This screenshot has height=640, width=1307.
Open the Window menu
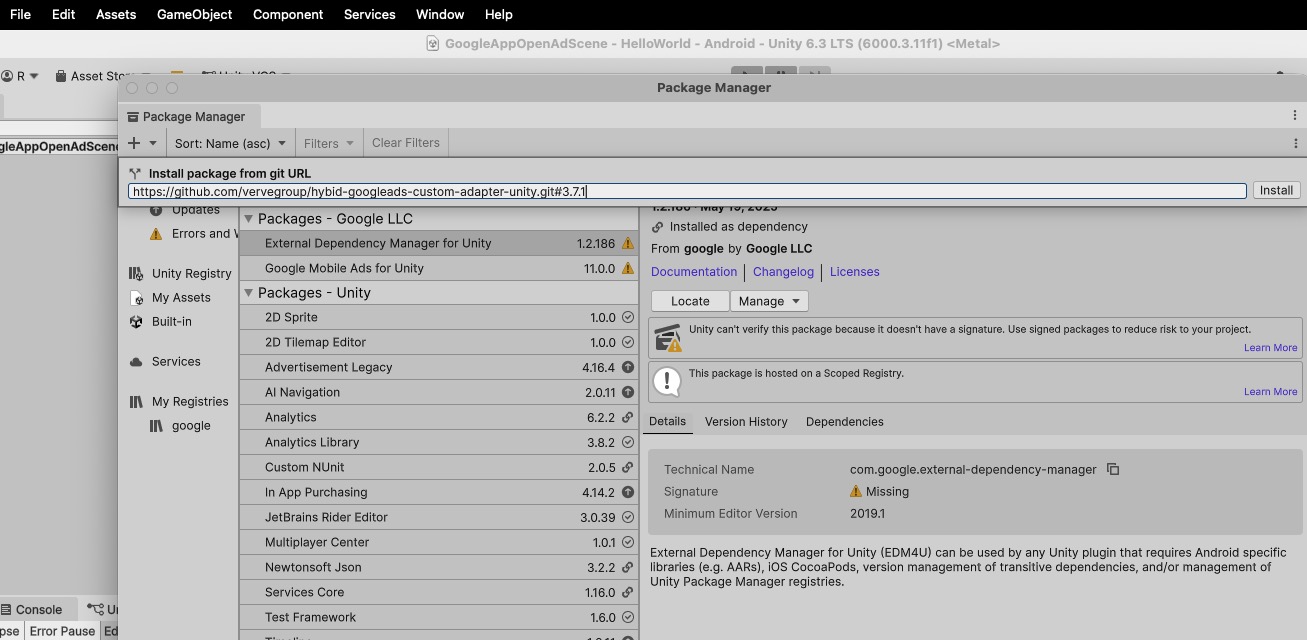pyautogui.click(x=440, y=14)
